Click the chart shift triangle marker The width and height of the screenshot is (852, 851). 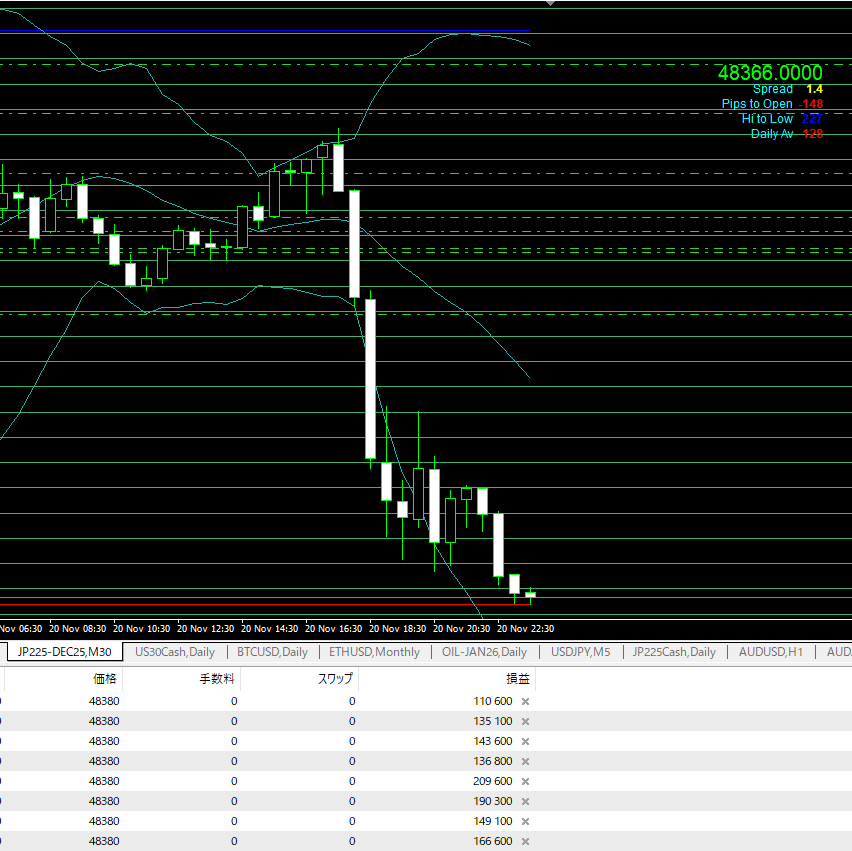[549, 3]
